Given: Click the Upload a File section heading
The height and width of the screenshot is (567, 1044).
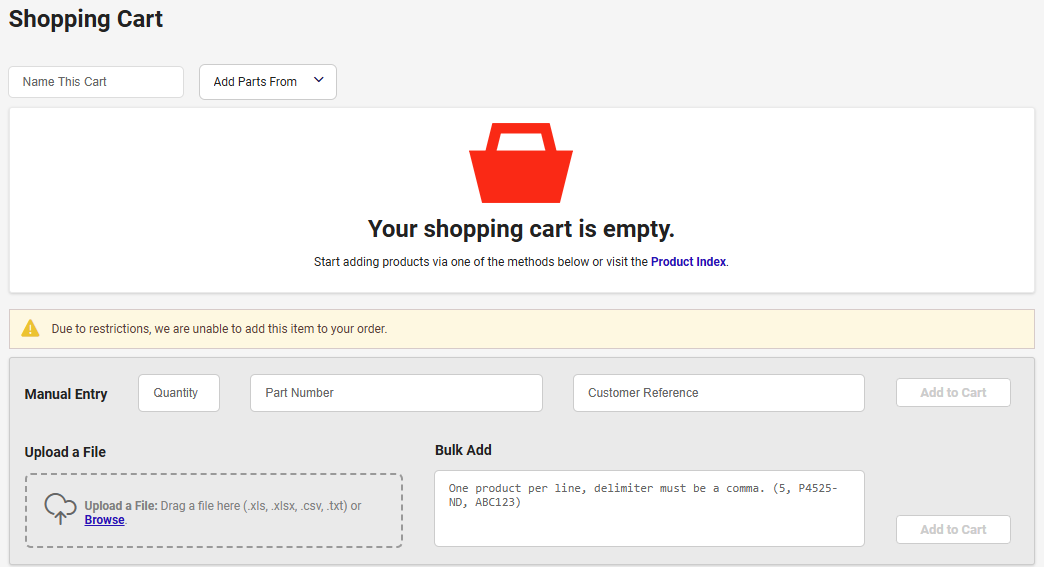Looking at the screenshot, I should click(65, 452).
